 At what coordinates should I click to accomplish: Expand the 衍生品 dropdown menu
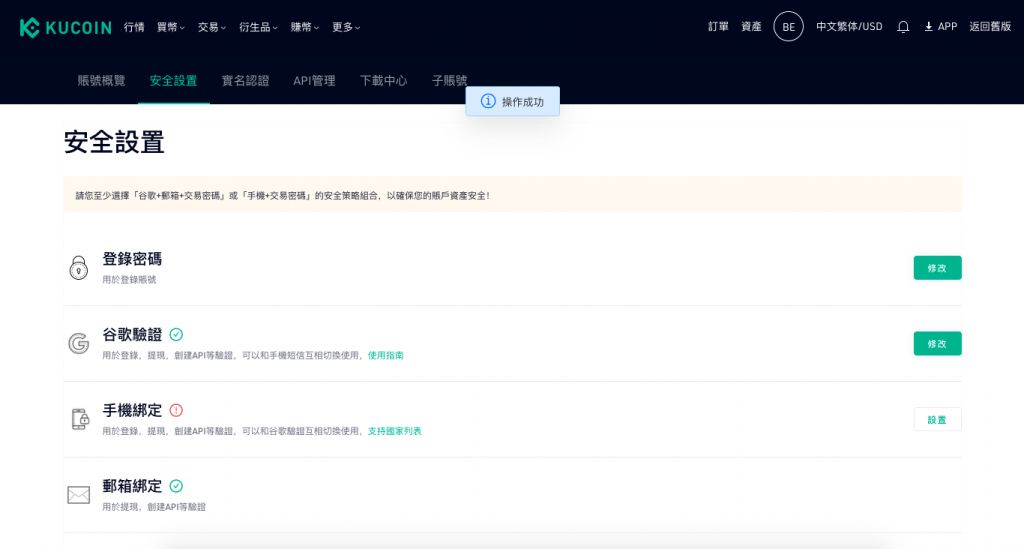[x=258, y=27]
